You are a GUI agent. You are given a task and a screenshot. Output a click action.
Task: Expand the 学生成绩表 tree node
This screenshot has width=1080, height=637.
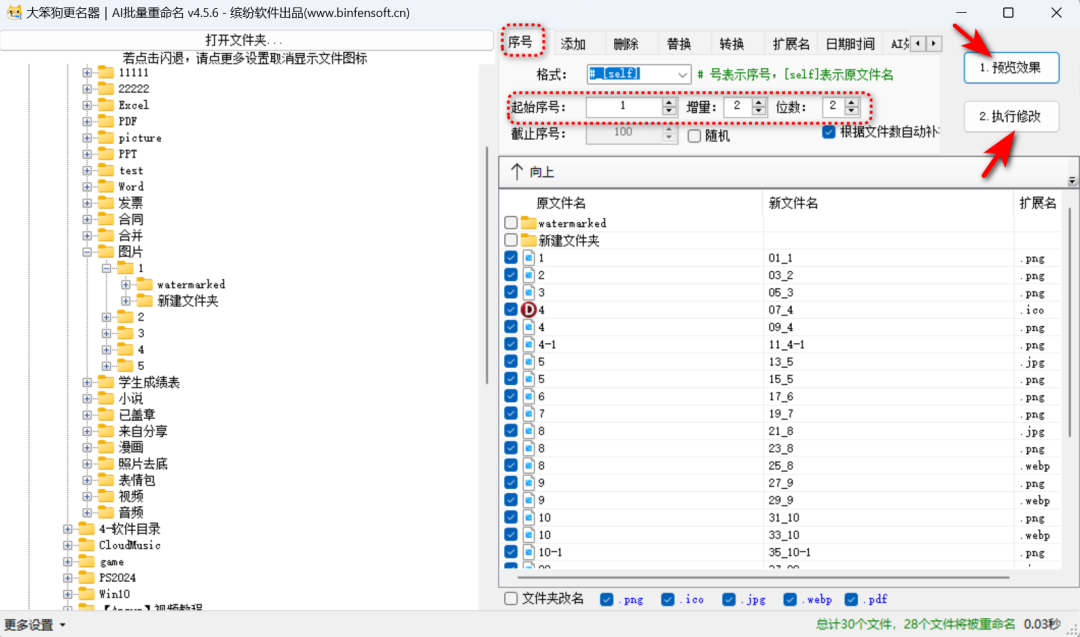pyautogui.click(x=90, y=381)
